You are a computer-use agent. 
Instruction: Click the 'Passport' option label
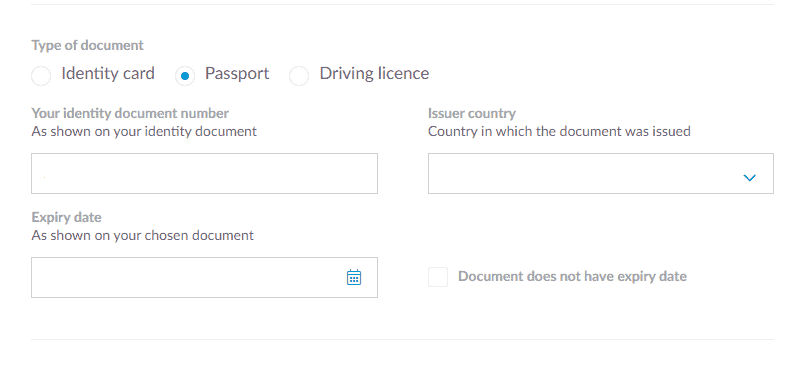[237, 74]
